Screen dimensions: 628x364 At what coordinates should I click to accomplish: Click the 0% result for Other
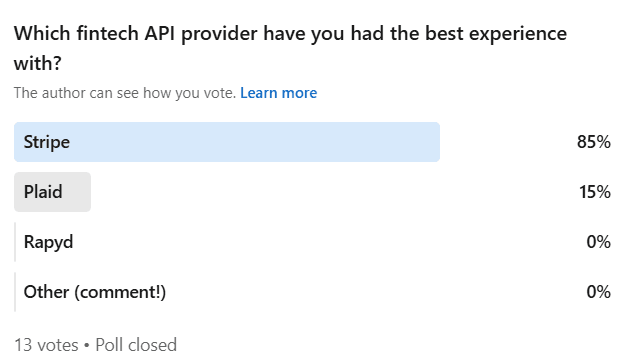click(x=598, y=292)
